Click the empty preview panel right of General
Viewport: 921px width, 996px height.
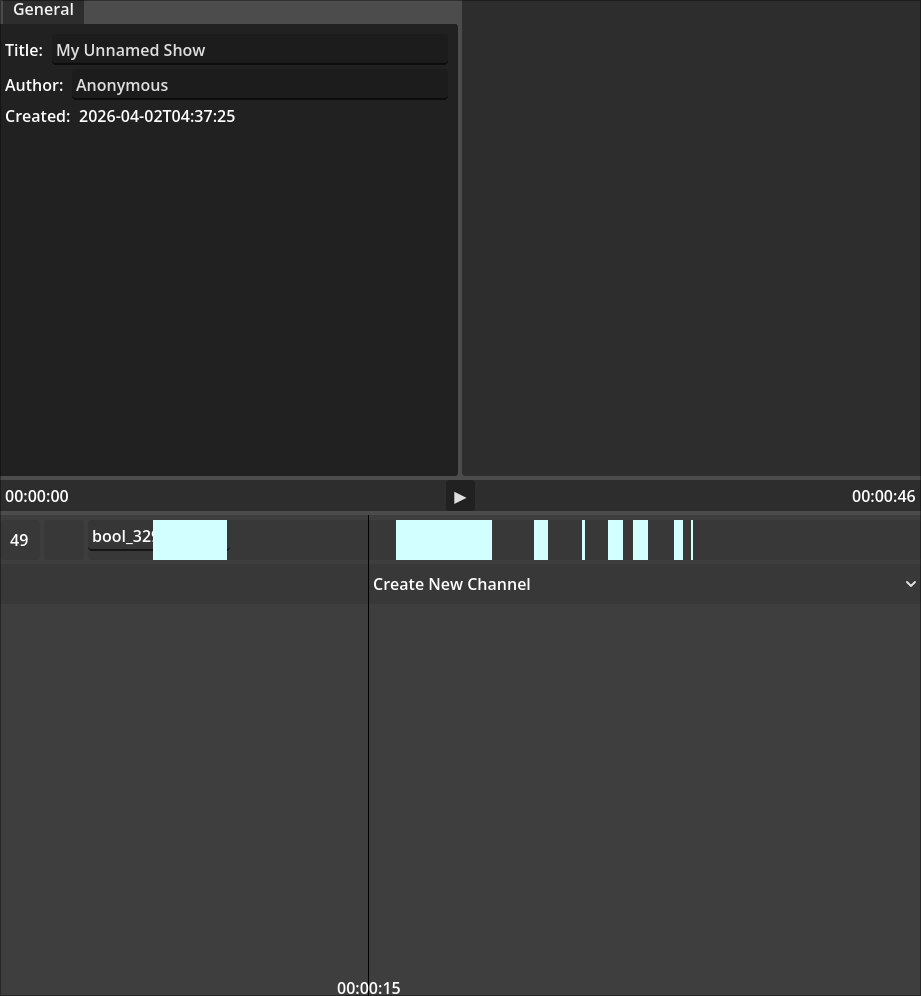[x=690, y=238]
